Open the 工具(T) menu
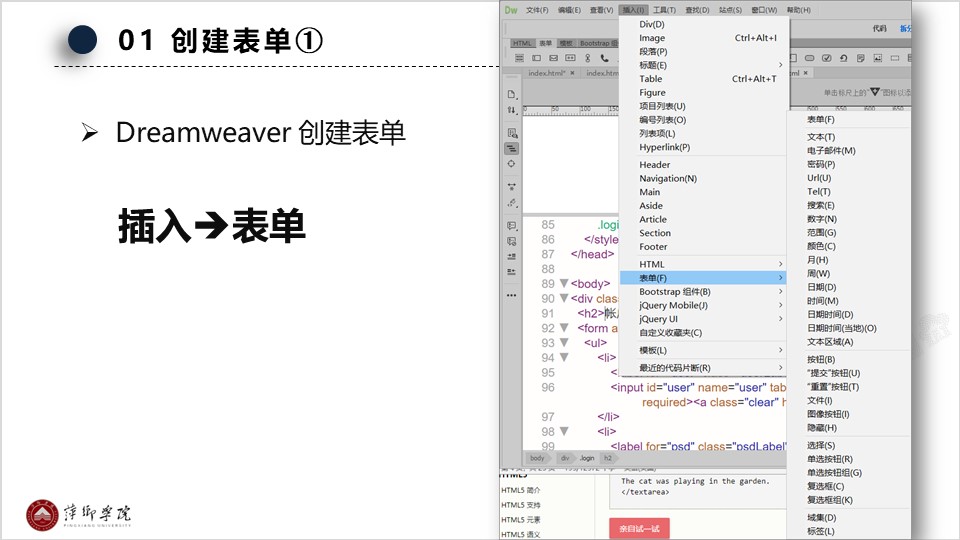This screenshot has width=960, height=540. (x=664, y=10)
